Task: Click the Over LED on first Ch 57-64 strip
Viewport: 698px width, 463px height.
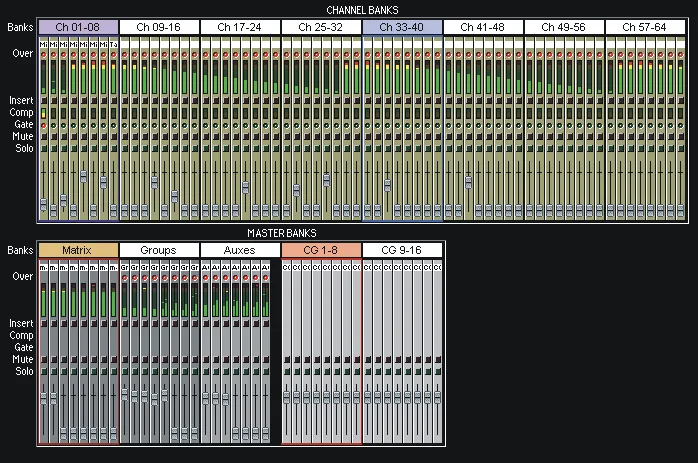Action: pyautogui.click(x=611, y=55)
